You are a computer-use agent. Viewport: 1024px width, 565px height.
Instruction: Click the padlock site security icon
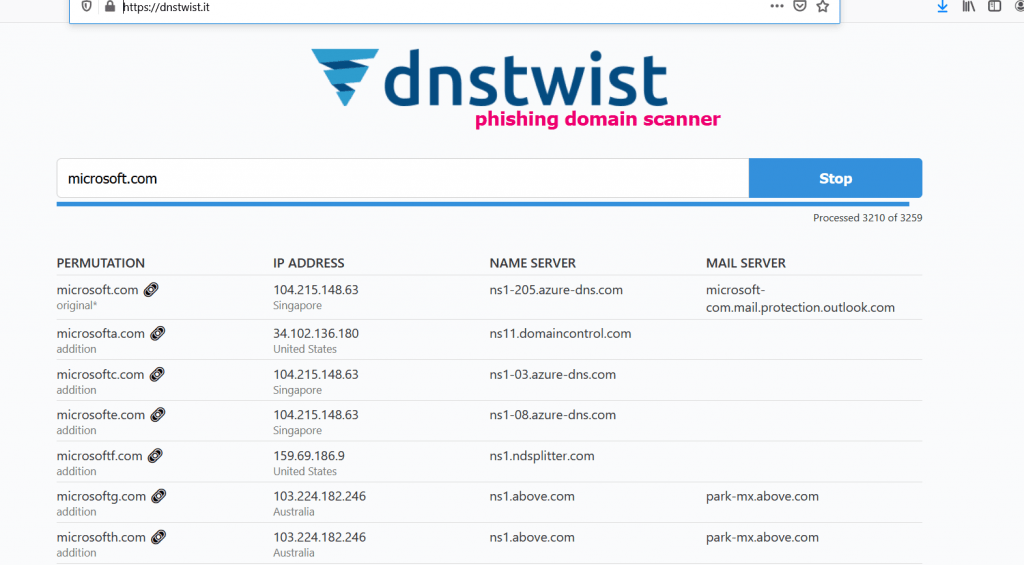(110, 7)
